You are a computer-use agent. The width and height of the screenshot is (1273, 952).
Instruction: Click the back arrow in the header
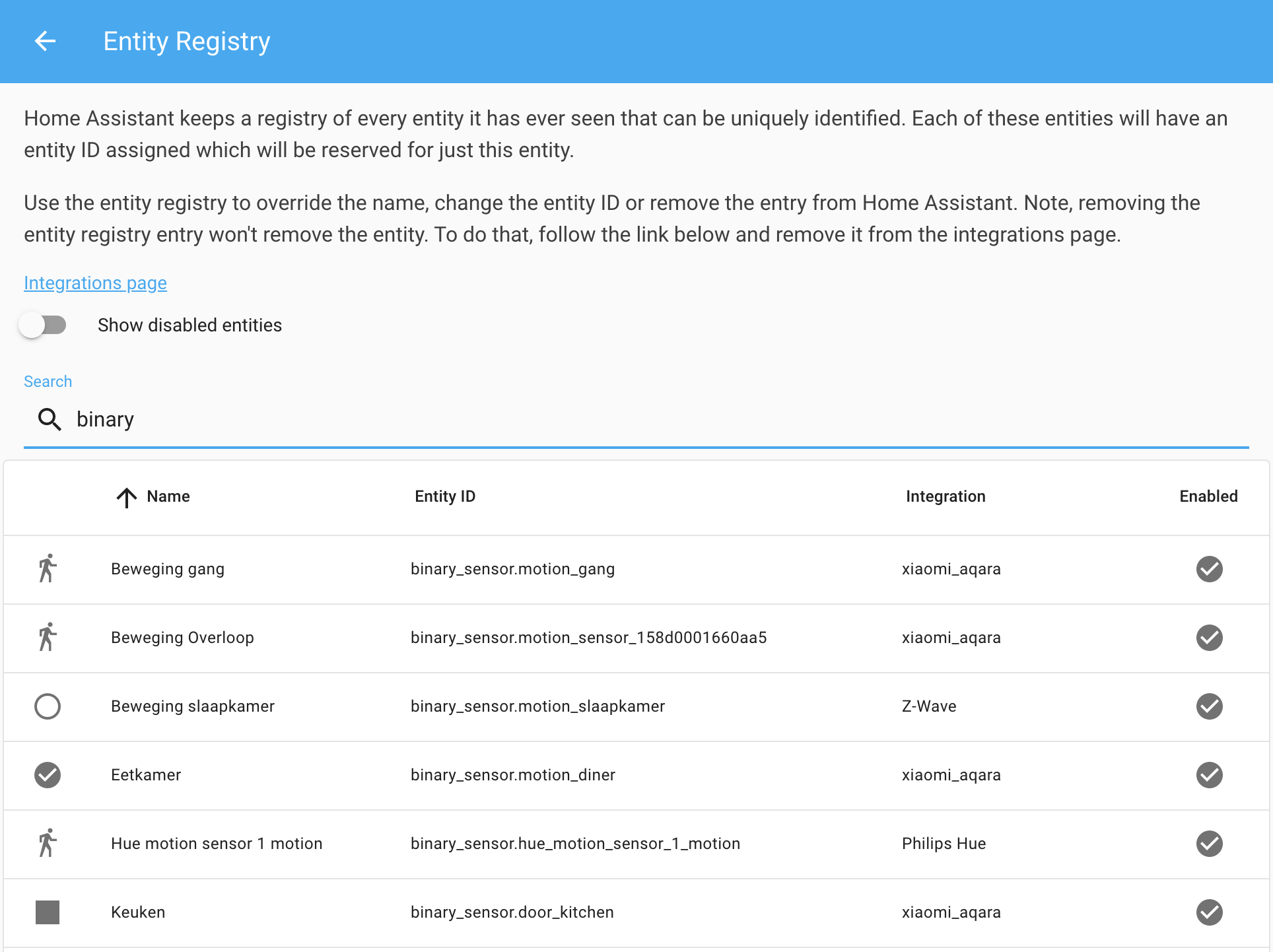[x=46, y=41]
